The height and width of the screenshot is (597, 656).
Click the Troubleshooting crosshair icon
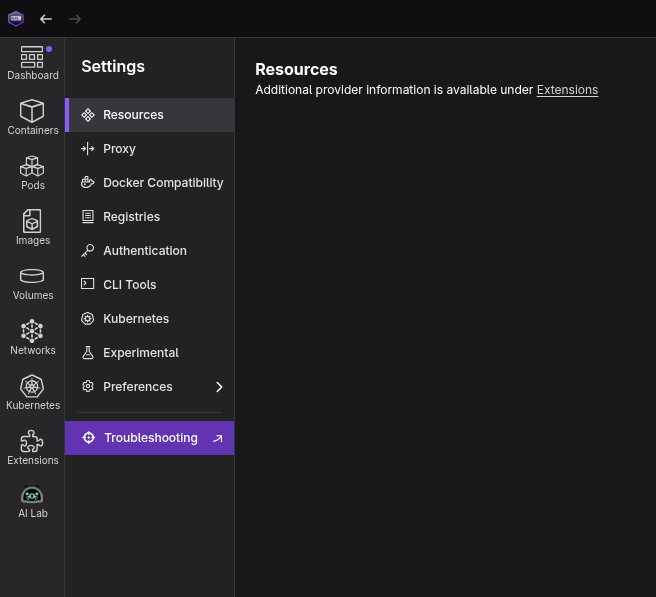pos(89,438)
